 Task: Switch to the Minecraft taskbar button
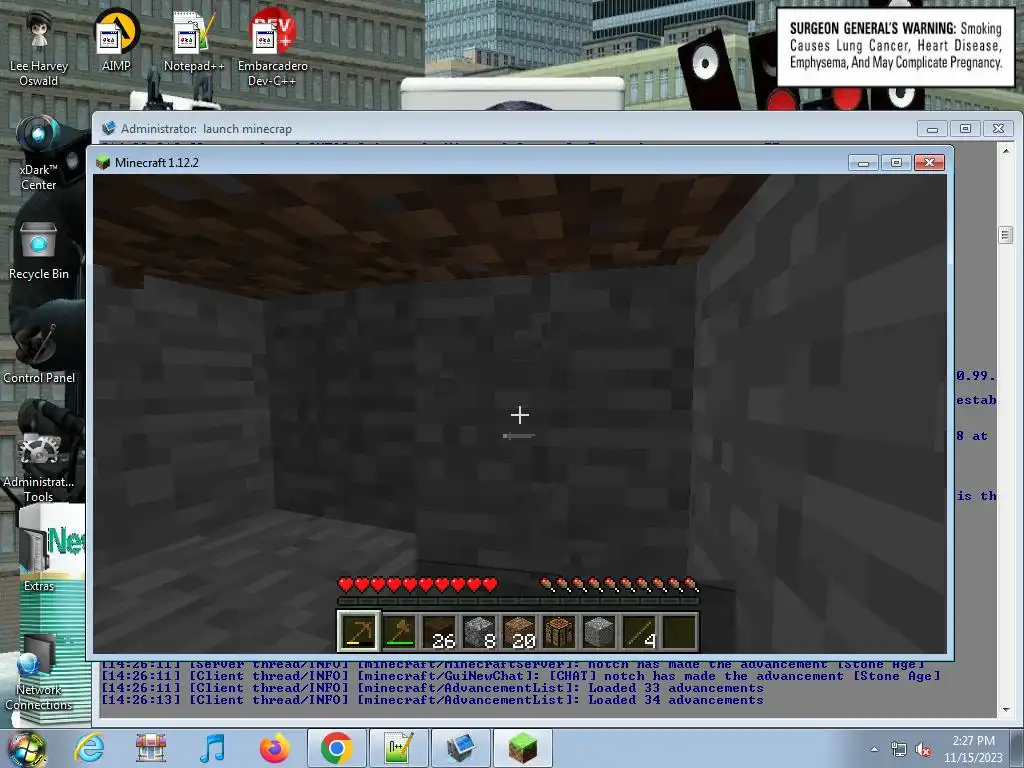click(523, 748)
